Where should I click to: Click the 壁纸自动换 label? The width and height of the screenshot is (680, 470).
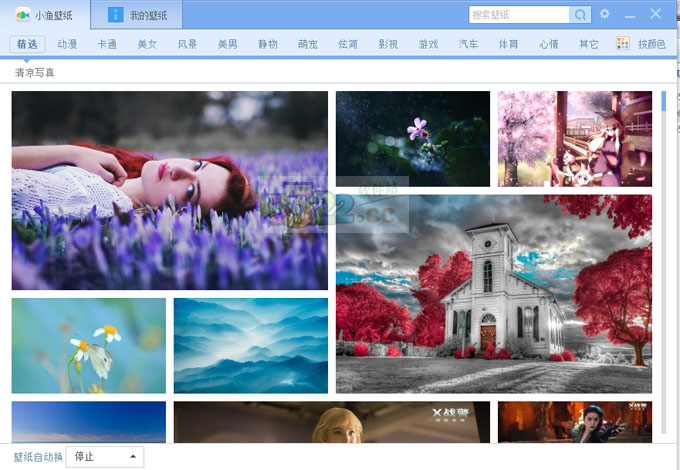point(38,457)
